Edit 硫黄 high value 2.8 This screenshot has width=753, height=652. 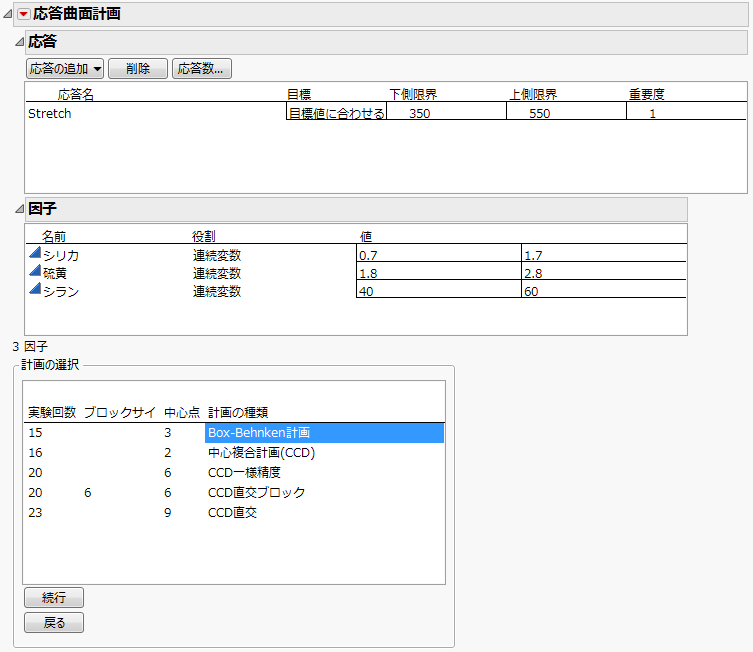click(604, 272)
